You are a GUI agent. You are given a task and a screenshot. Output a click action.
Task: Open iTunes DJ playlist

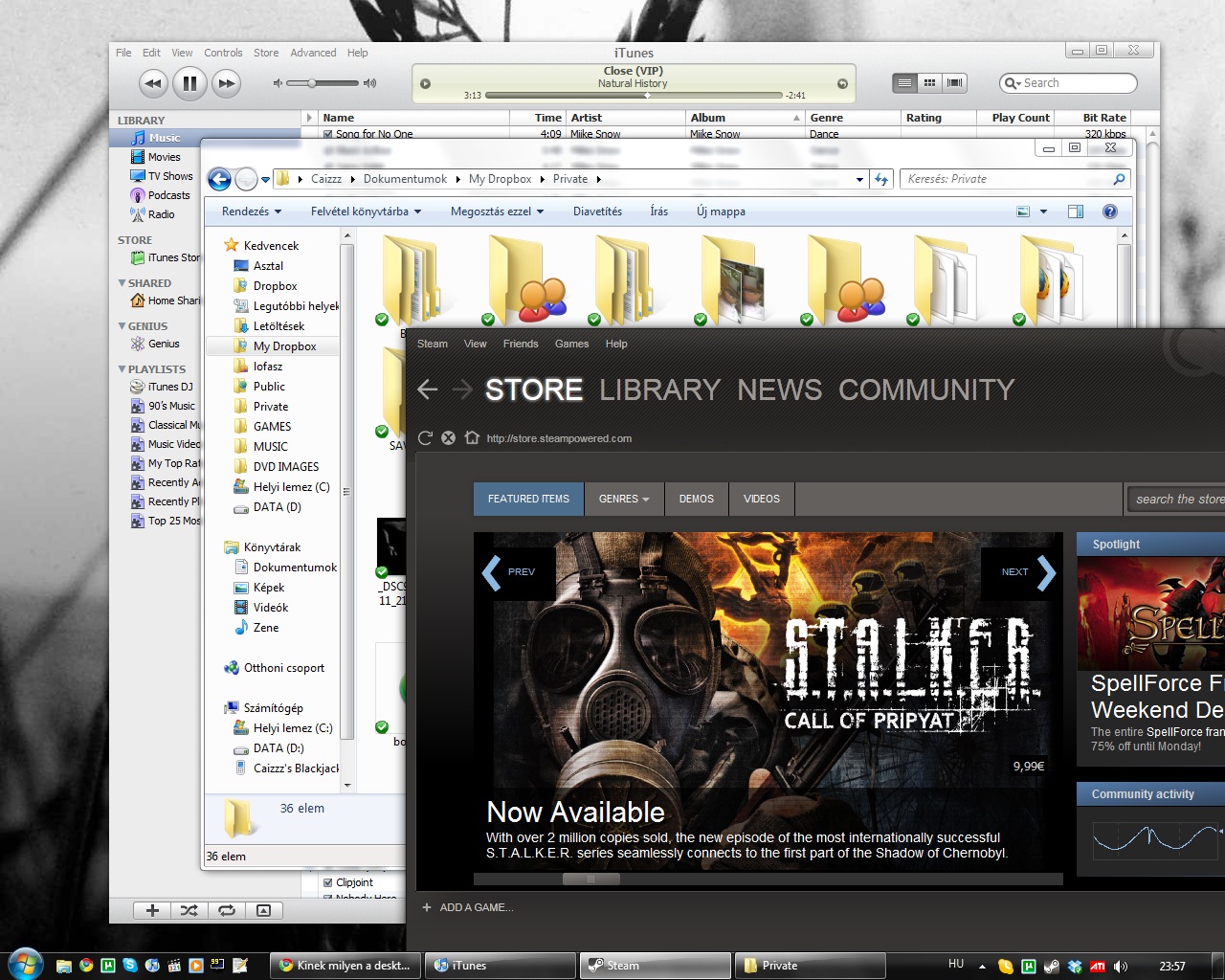pos(169,387)
